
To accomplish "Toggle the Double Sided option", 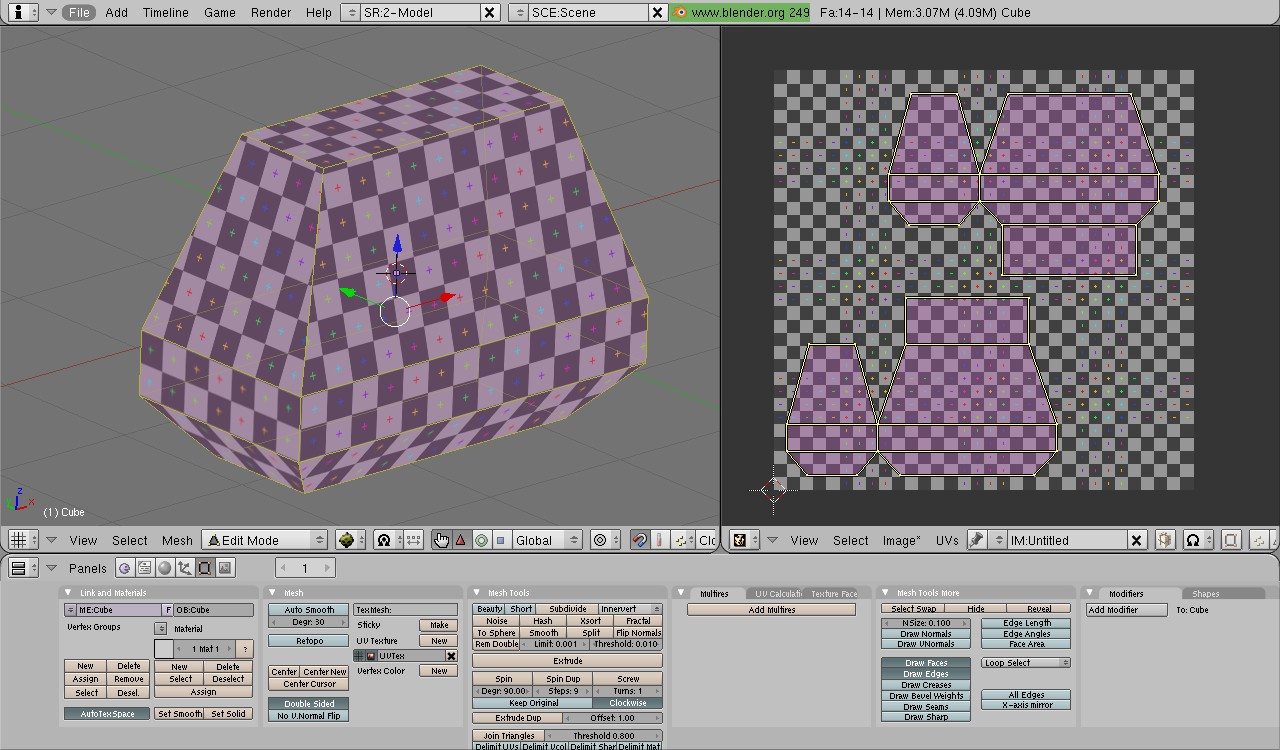I will coord(309,704).
